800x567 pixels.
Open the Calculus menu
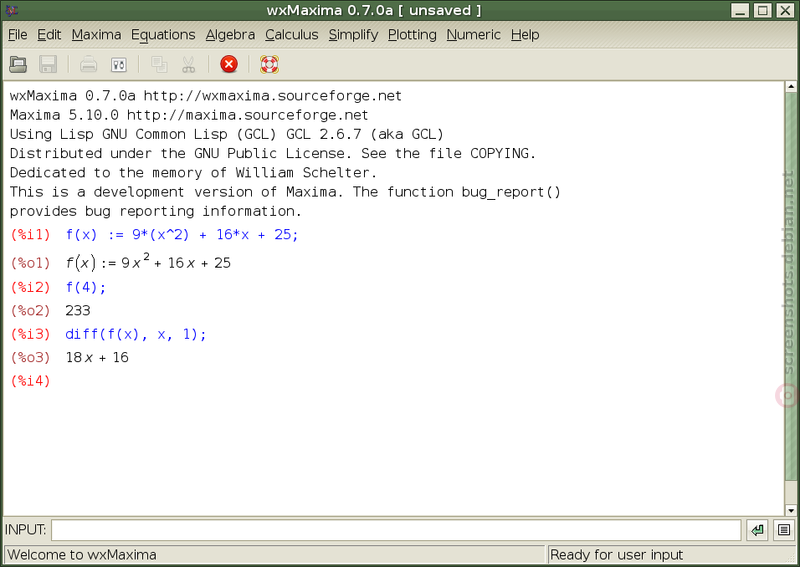pyautogui.click(x=291, y=35)
